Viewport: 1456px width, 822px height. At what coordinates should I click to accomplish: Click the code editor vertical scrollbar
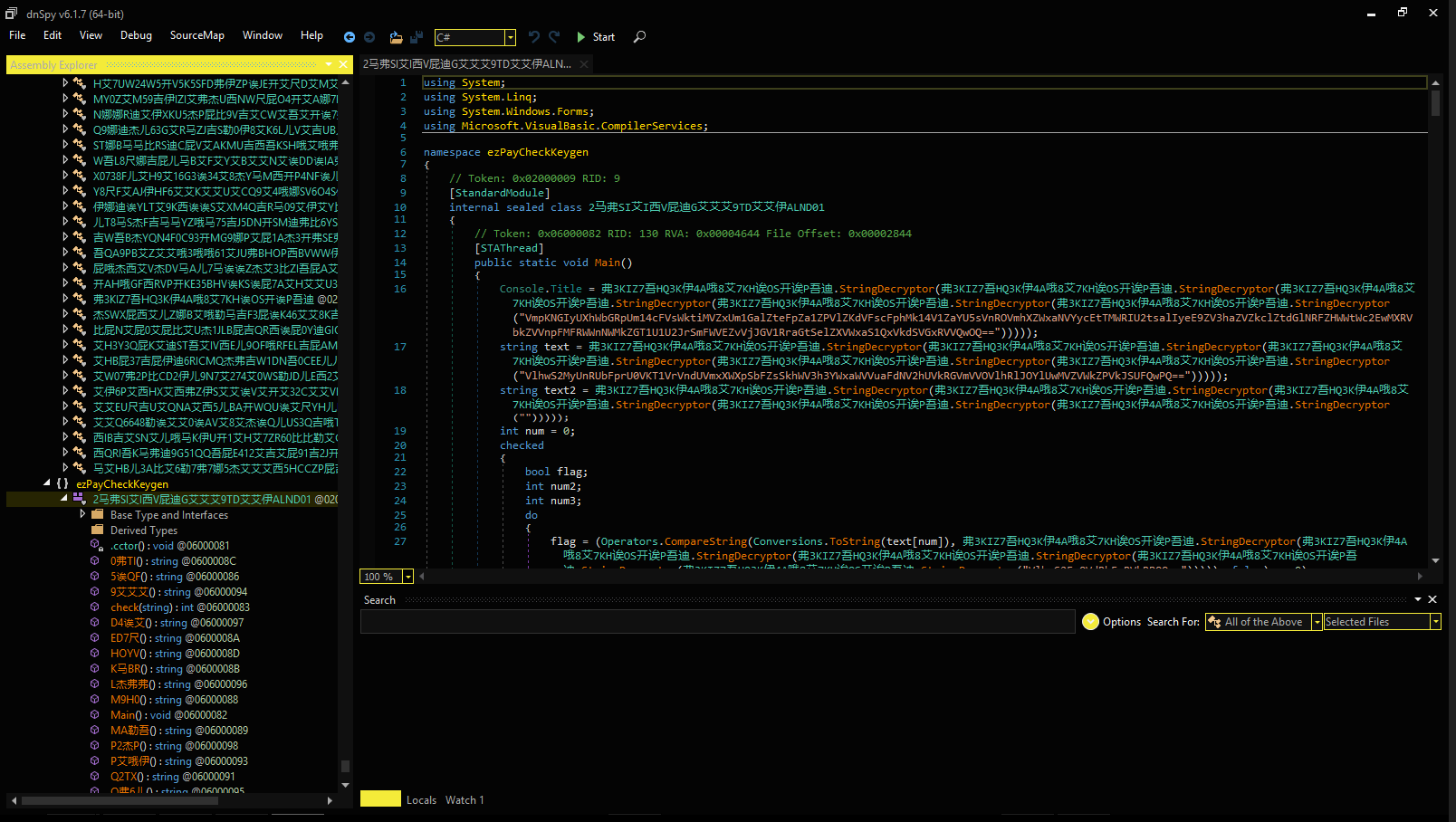click(x=1435, y=321)
